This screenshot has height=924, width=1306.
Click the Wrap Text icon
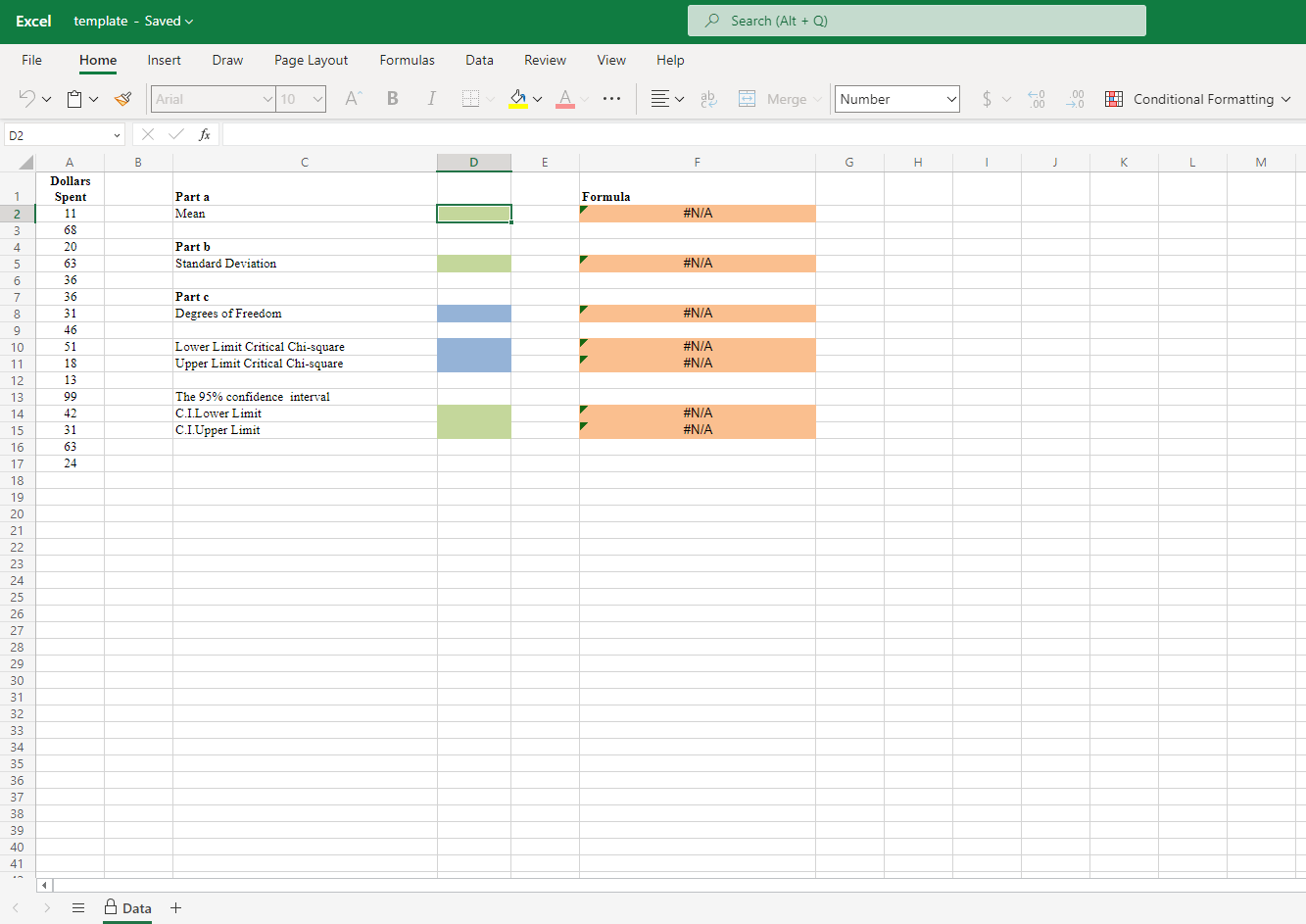click(x=708, y=98)
